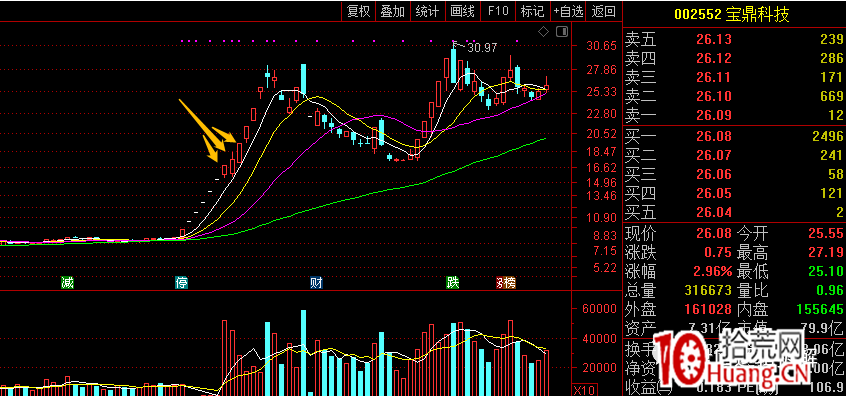Toggle the panel layout square icon

(562, 31)
